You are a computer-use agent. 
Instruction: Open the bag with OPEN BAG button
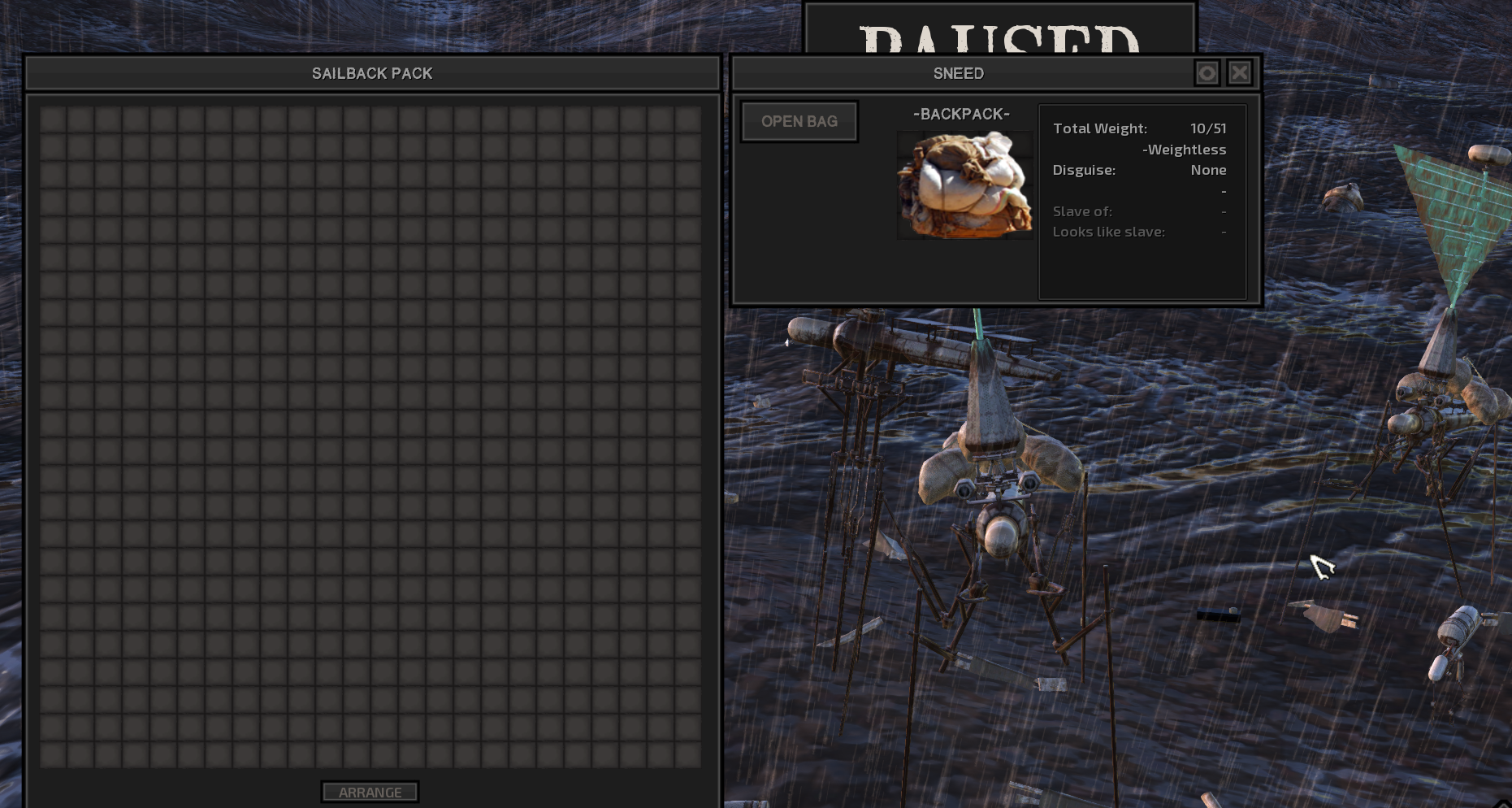(799, 121)
